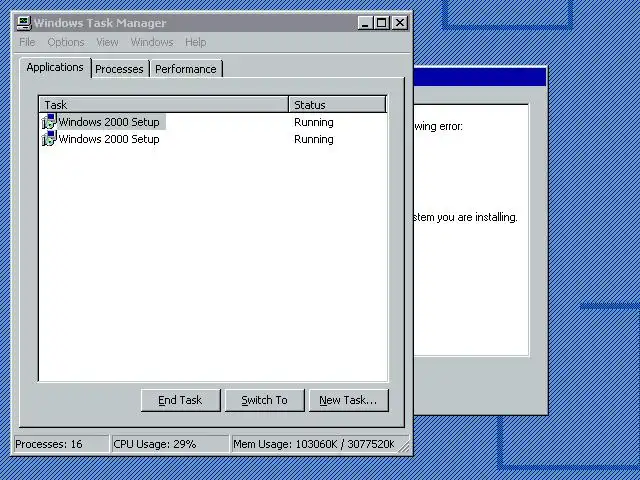The image size is (640, 480).
Task: Sort by the Status column header
Action: coord(337,105)
